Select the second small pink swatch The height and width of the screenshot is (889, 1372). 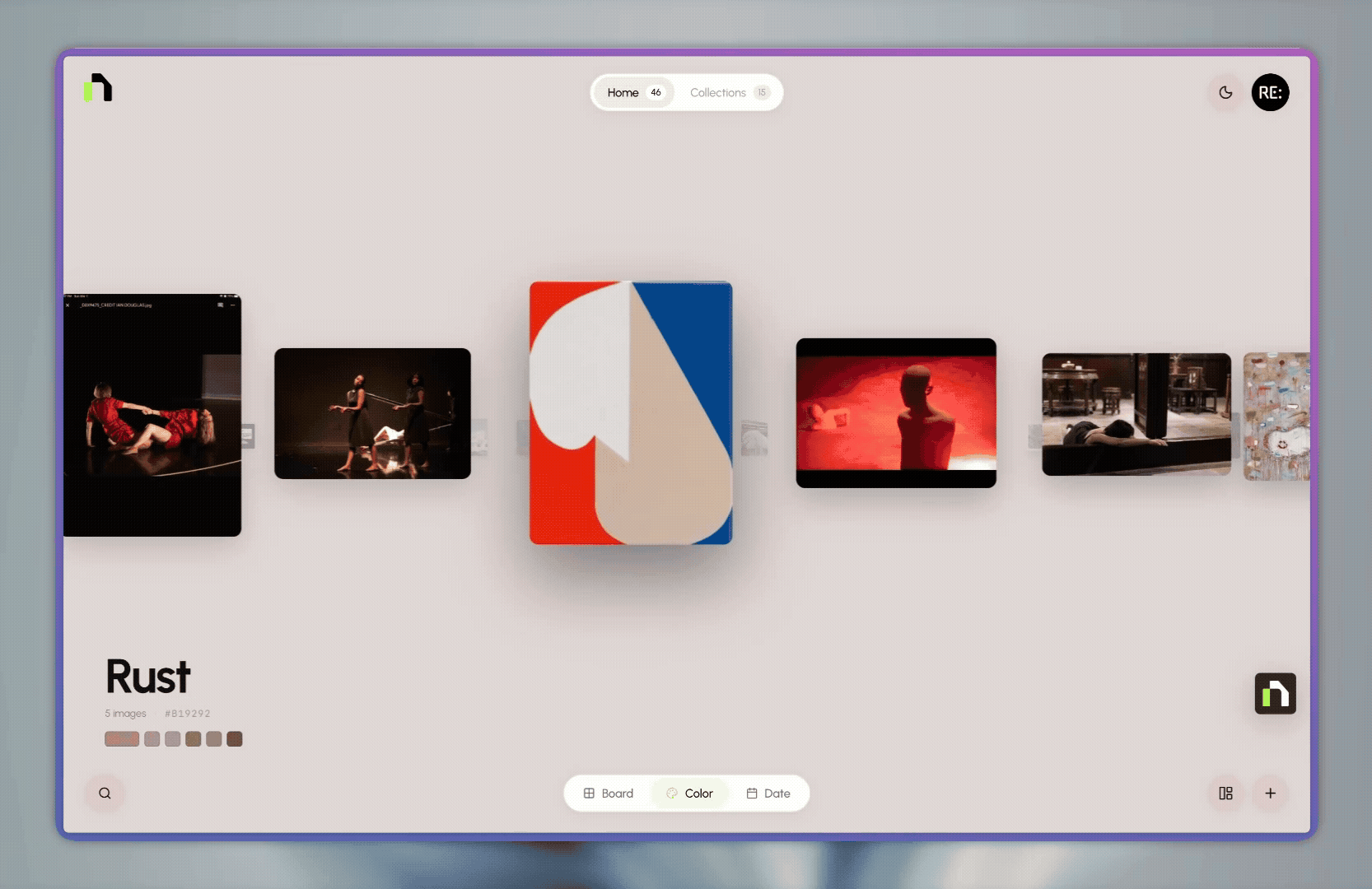click(x=152, y=739)
